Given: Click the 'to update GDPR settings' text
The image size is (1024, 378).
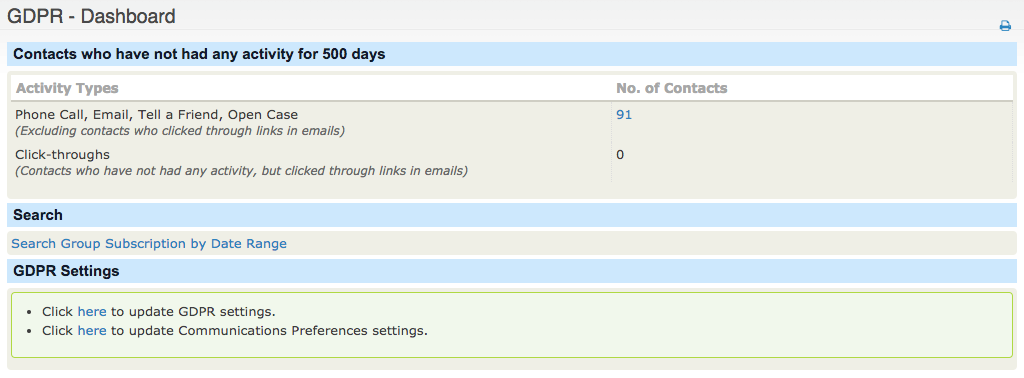Looking at the screenshot, I should pyautogui.click(x=193, y=311).
